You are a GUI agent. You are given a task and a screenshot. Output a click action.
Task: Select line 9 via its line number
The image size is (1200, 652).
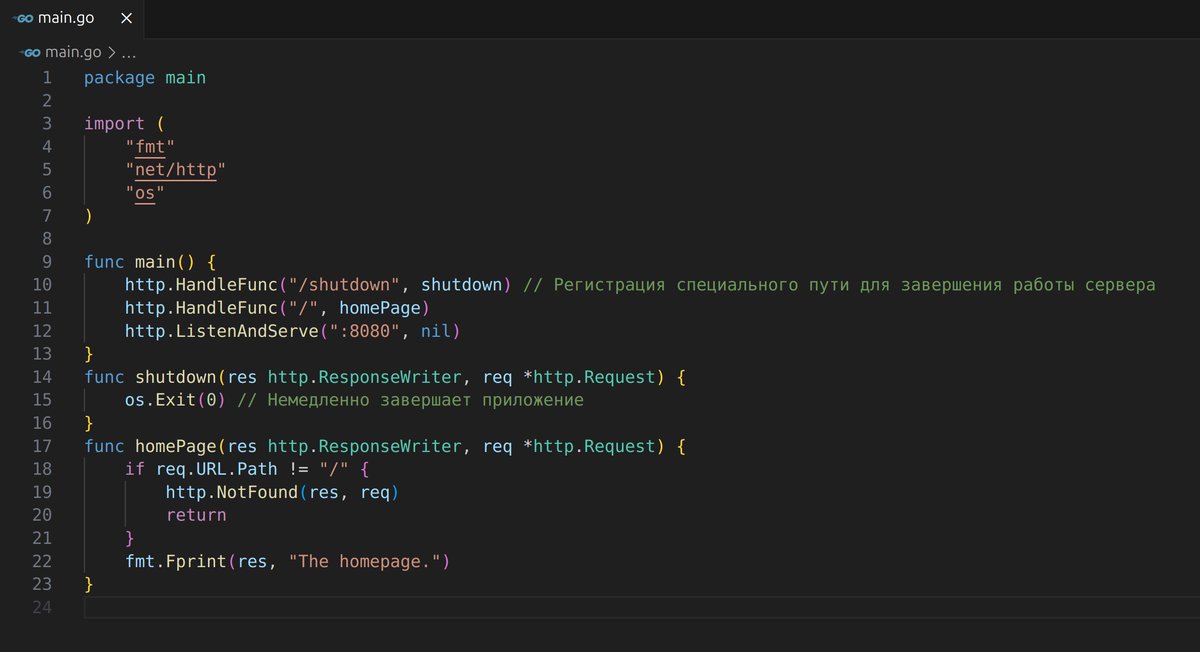[46, 262]
